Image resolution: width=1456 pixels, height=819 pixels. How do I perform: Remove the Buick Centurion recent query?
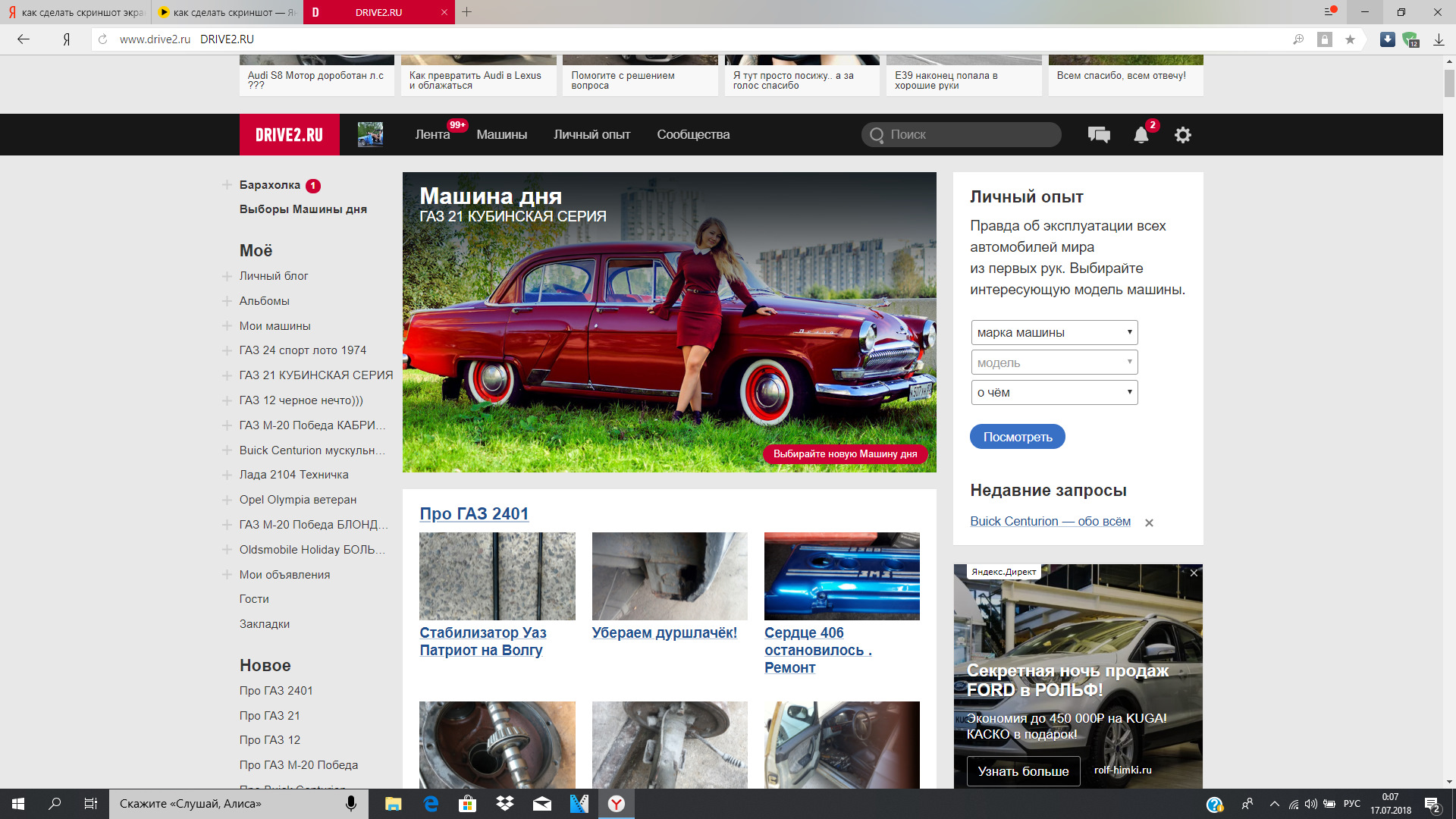(1149, 522)
